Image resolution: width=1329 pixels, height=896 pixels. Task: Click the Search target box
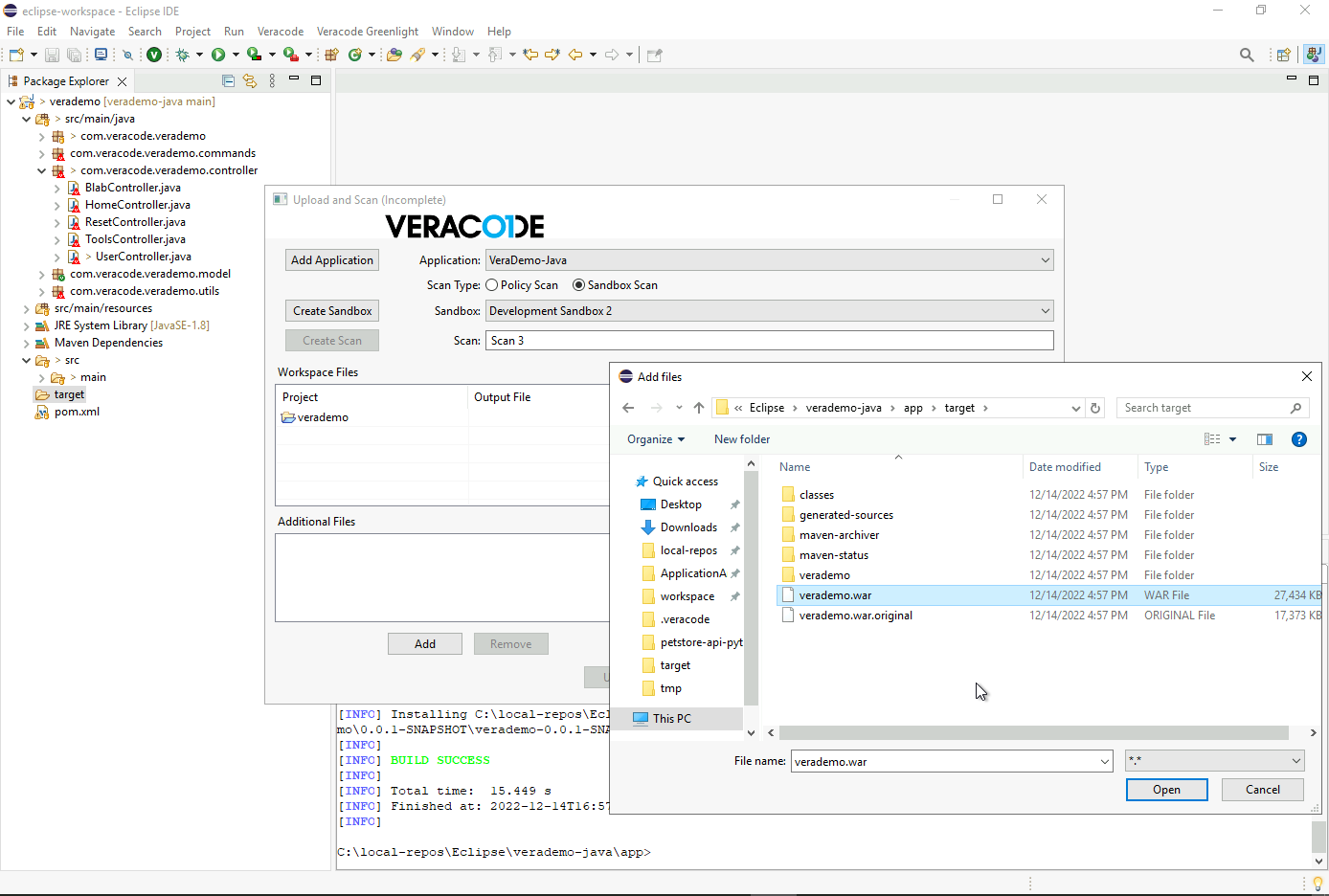tap(1212, 408)
